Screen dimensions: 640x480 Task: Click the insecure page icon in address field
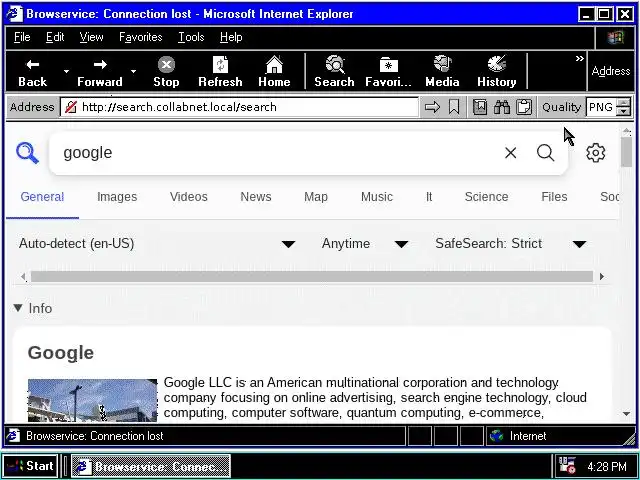coord(71,107)
